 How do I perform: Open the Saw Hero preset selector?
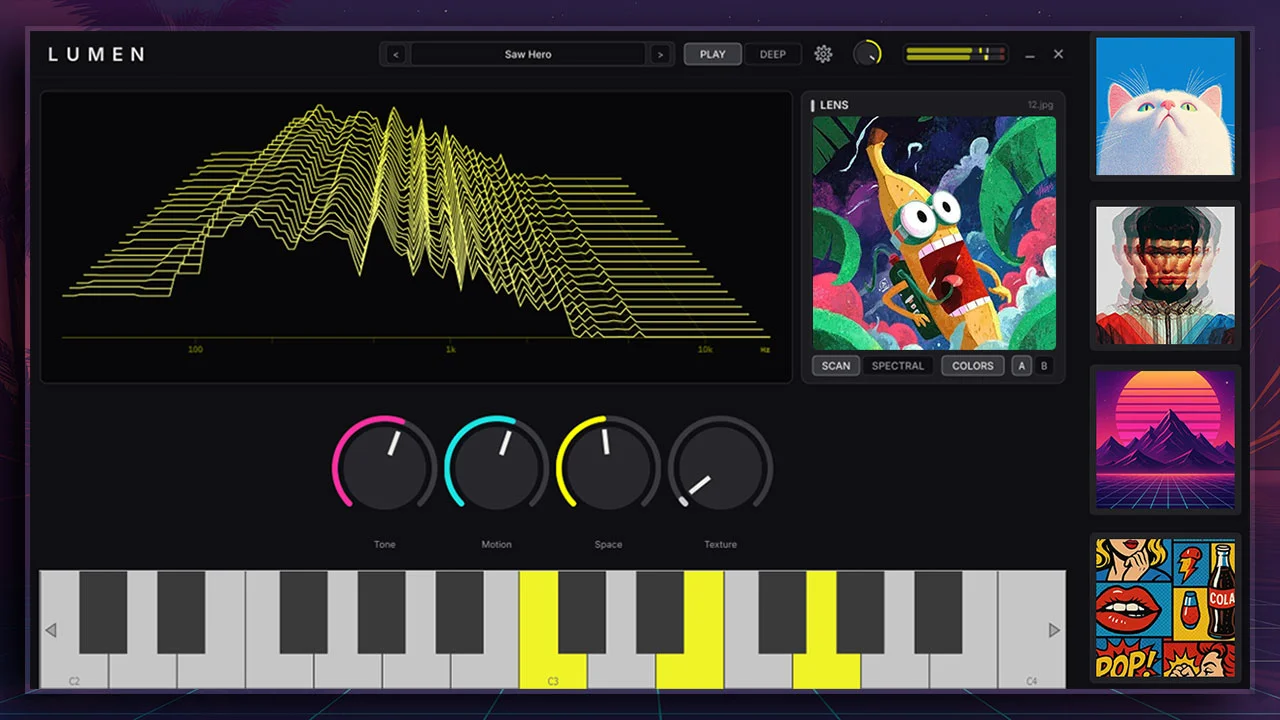pos(528,54)
